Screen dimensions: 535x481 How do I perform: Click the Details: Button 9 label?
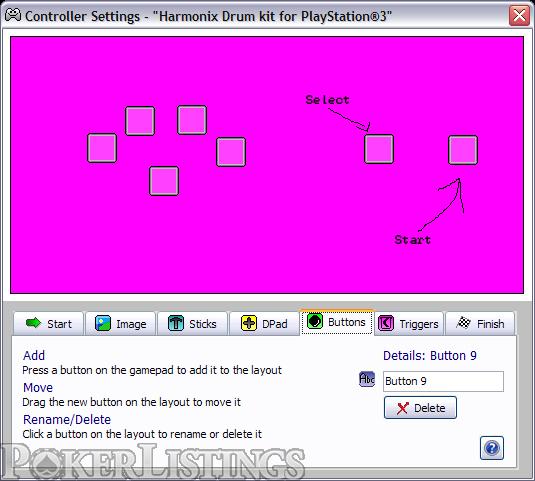coord(430,355)
